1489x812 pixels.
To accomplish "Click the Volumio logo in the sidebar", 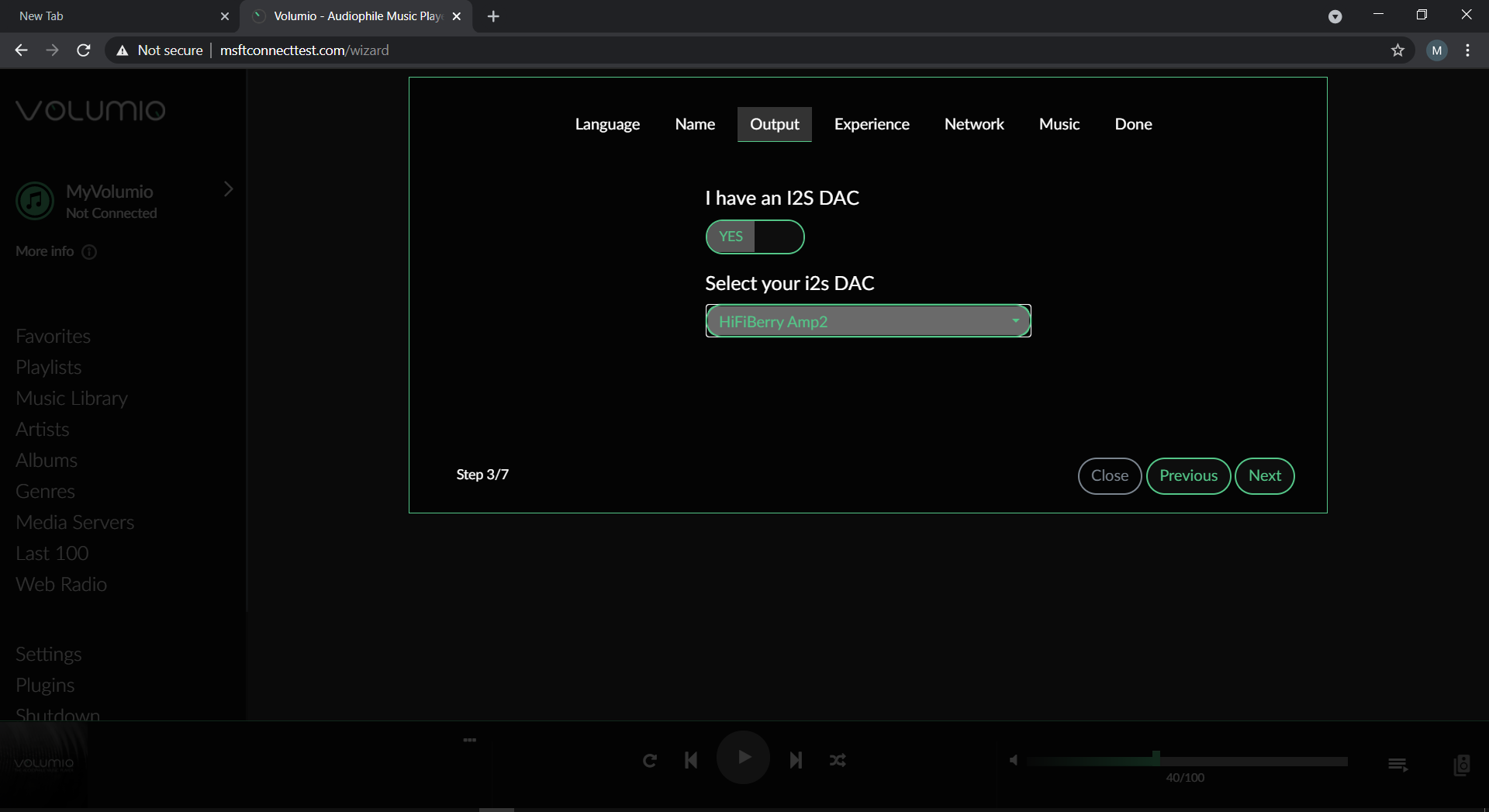I will 91,110.
